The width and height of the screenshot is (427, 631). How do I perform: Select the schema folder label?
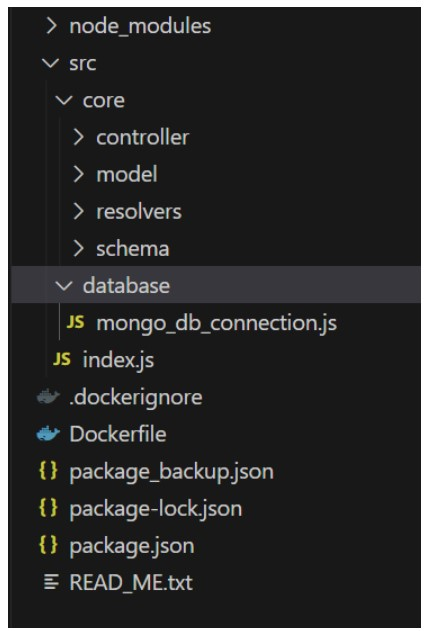[133, 249]
